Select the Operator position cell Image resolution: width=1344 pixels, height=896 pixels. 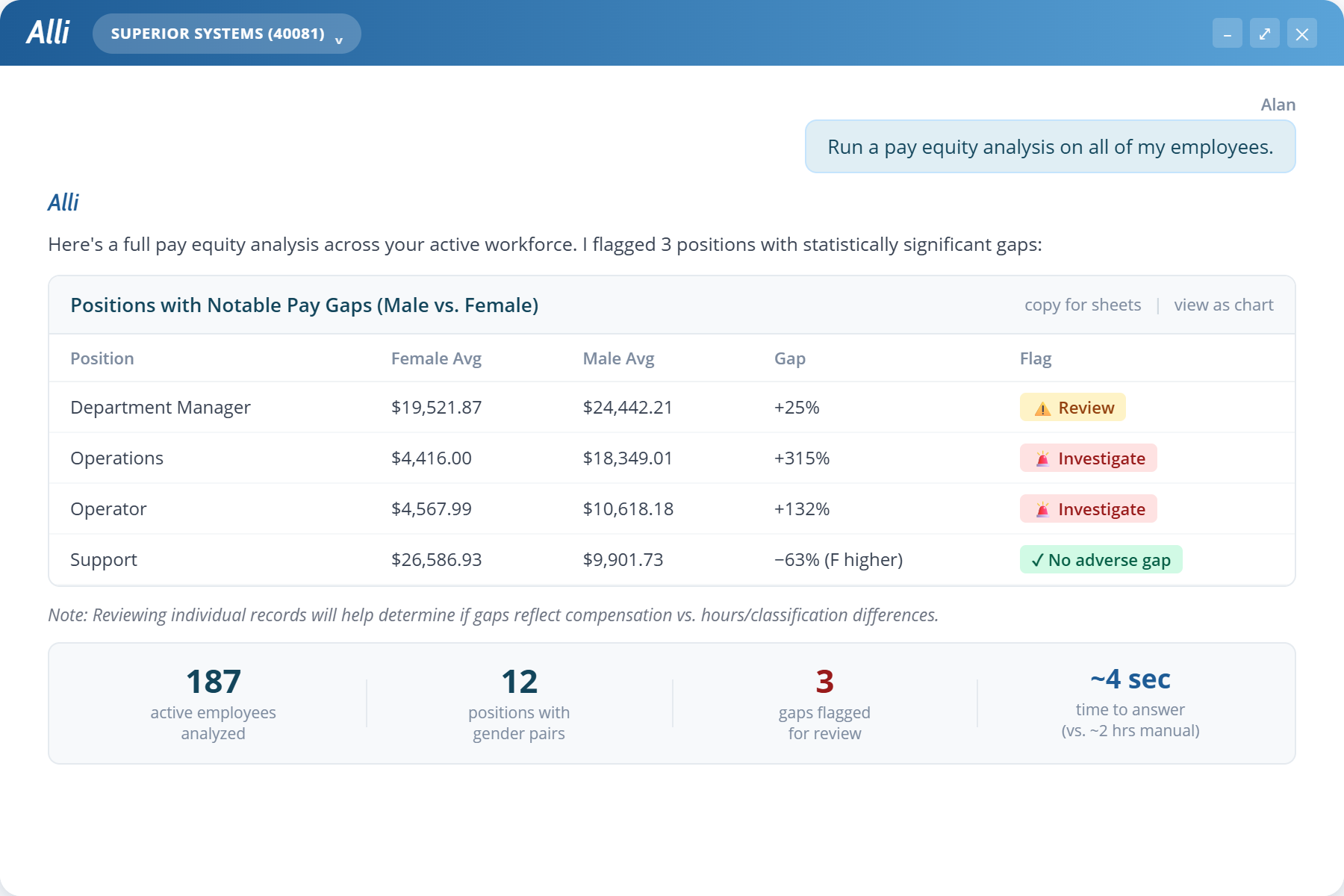click(108, 508)
